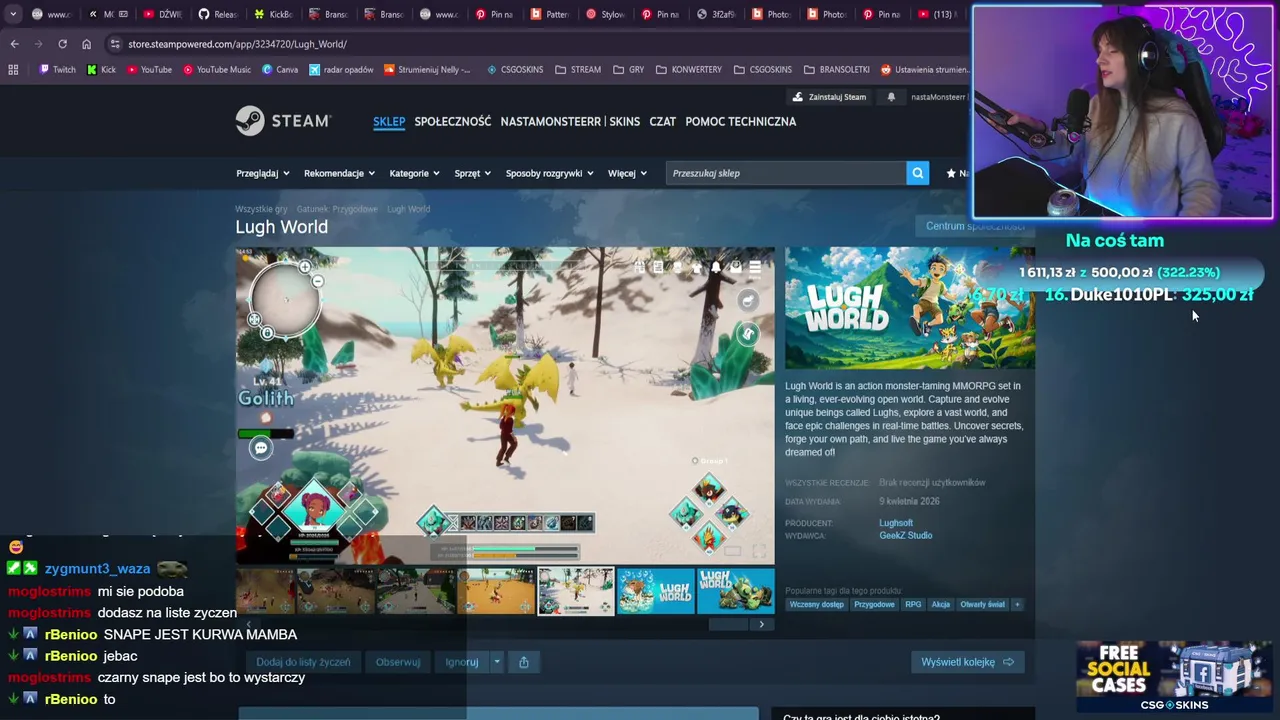Open the Canva bookmark
The height and width of the screenshot is (720, 1280).
click(280, 70)
